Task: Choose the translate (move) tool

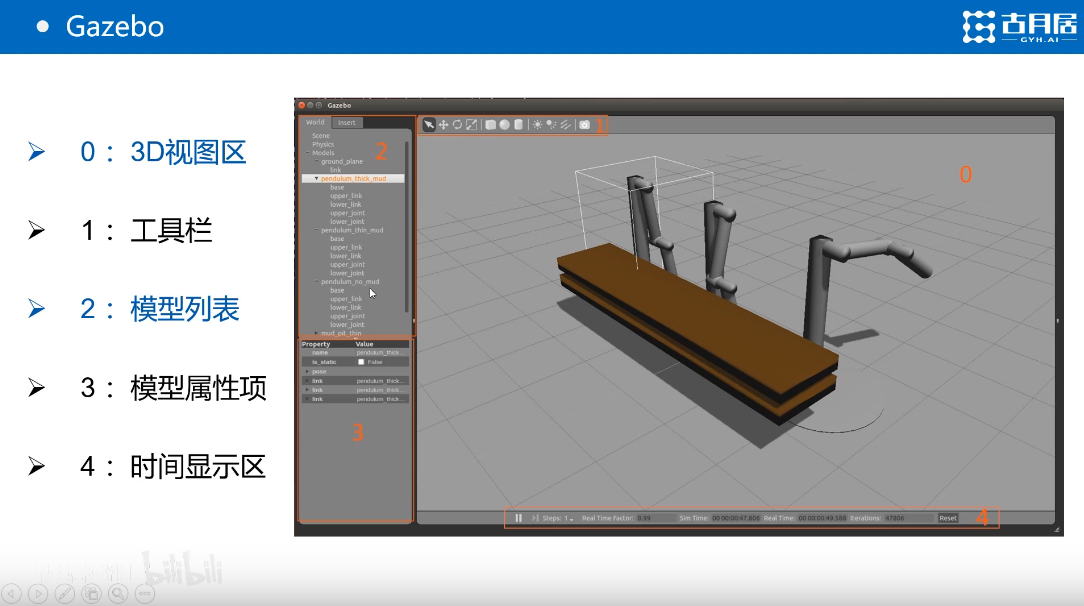Action: pyautogui.click(x=444, y=124)
